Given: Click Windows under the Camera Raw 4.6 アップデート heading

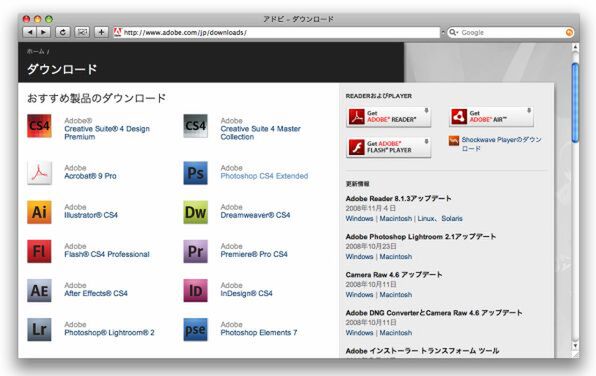Looking at the screenshot, I should coord(359,295).
